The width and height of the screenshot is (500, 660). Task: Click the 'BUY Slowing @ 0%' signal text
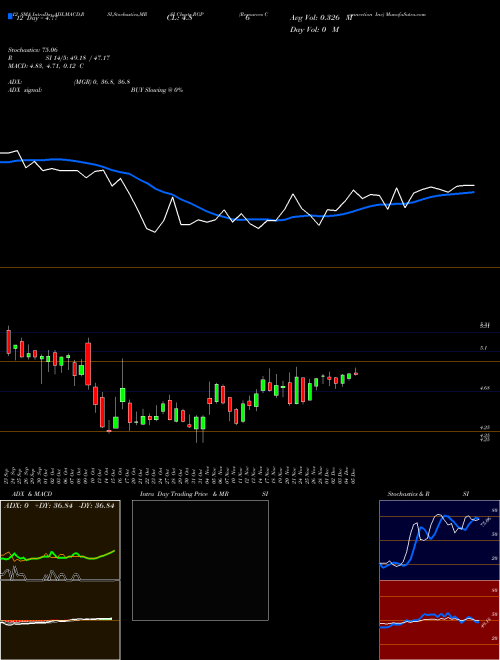157,90
